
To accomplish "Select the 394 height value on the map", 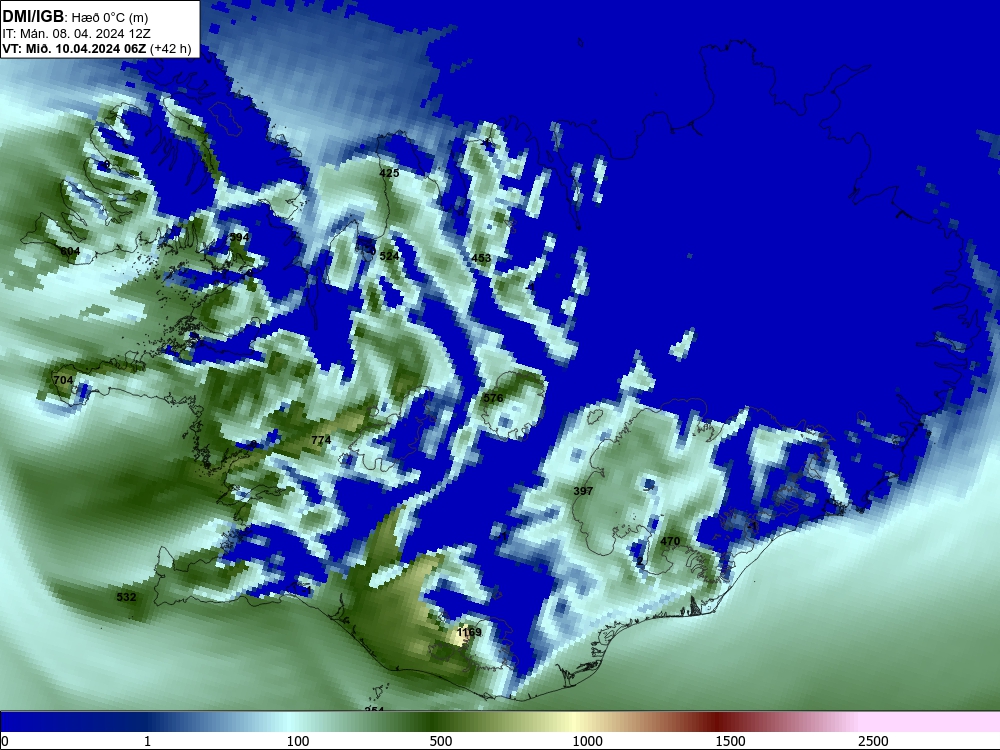I will click(239, 237).
